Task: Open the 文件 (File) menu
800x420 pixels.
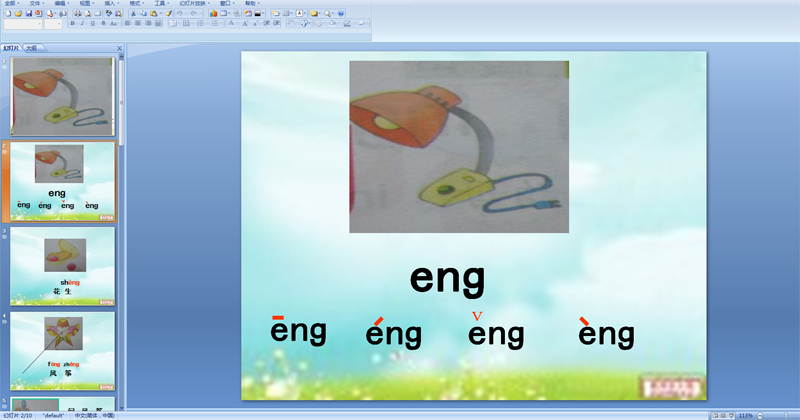Action: (36, 4)
